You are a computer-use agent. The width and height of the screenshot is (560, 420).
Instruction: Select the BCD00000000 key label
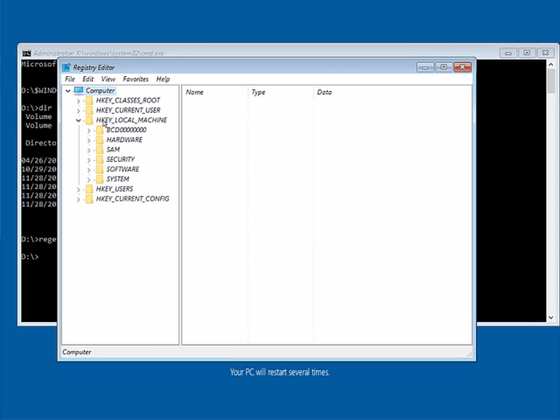click(126, 130)
